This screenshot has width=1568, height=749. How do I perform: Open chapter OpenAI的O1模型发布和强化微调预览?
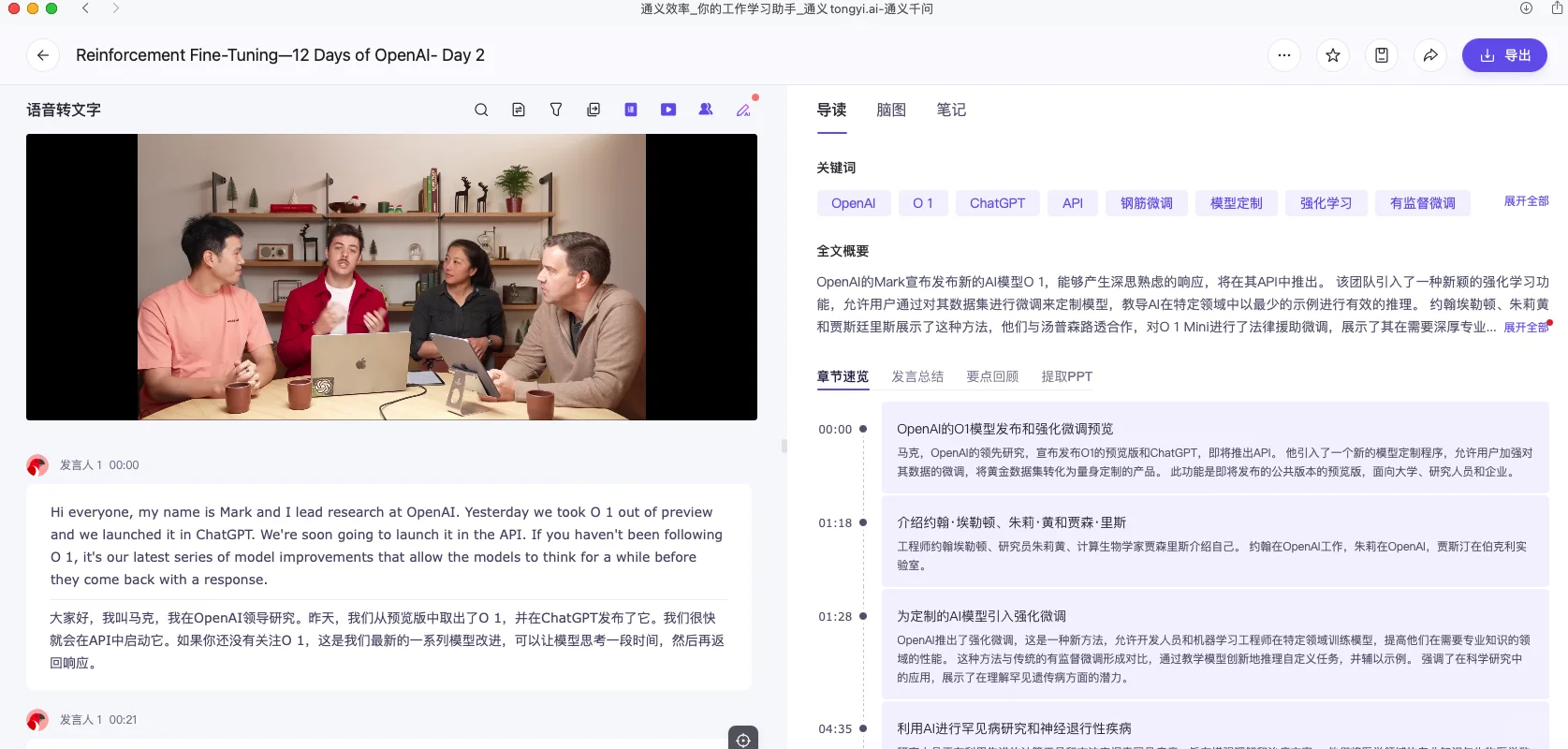[1215, 448]
